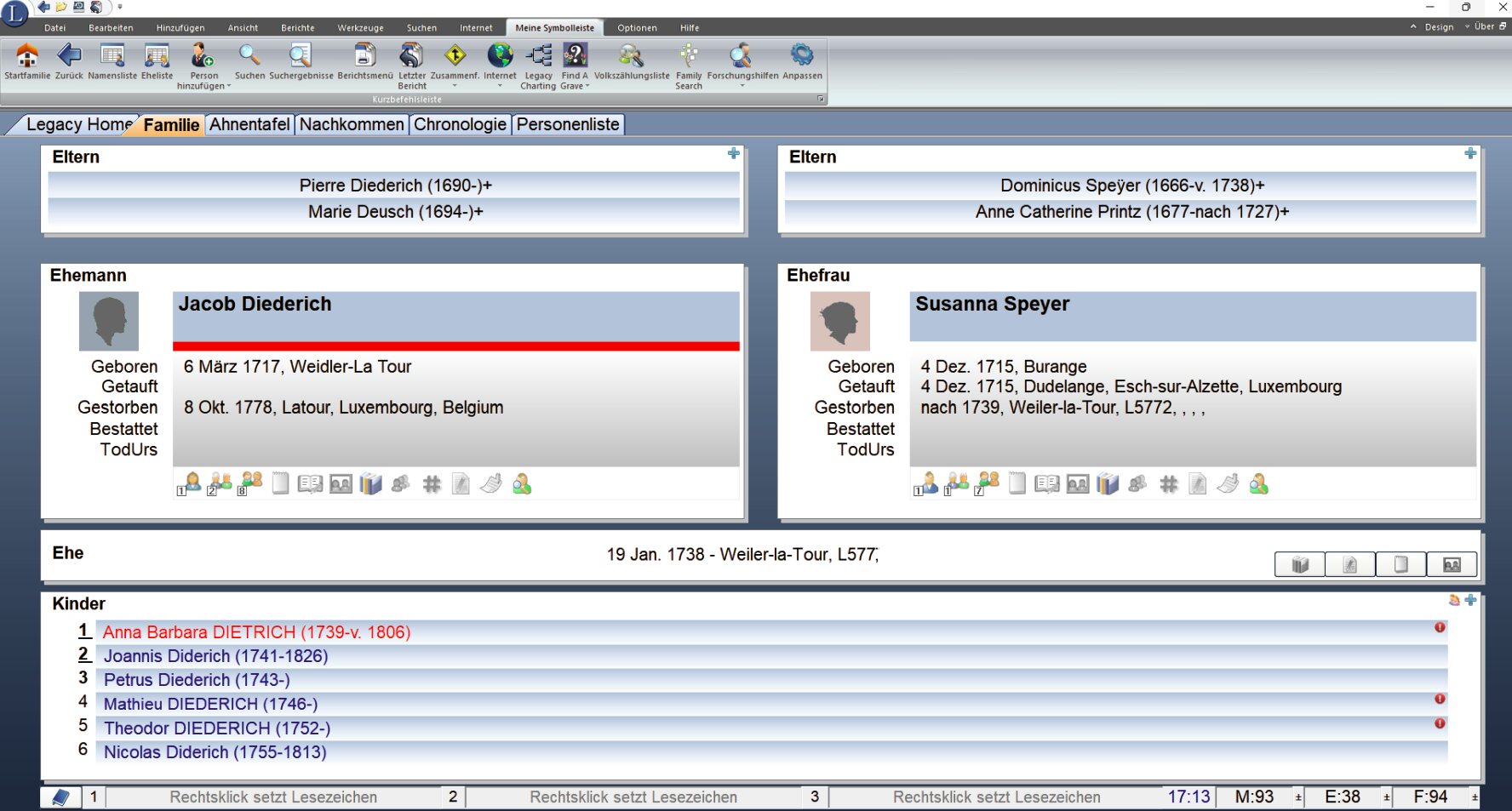The height and width of the screenshot is (811, 1512).
Task: Open Family Search from the toolbar
Action: pos(688,57)
